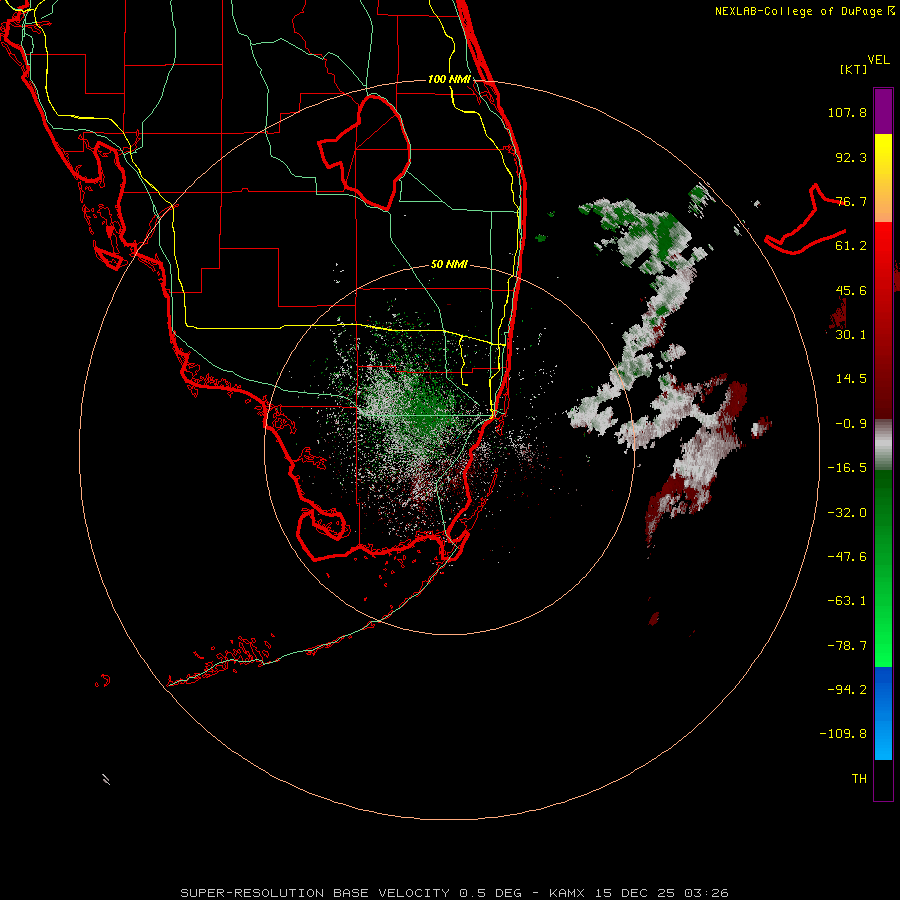This screenshot has width=900, height=900.
Task: Click the Super-Resolution Base Velocity caption at bottom
Action: (x=454, y=893)
